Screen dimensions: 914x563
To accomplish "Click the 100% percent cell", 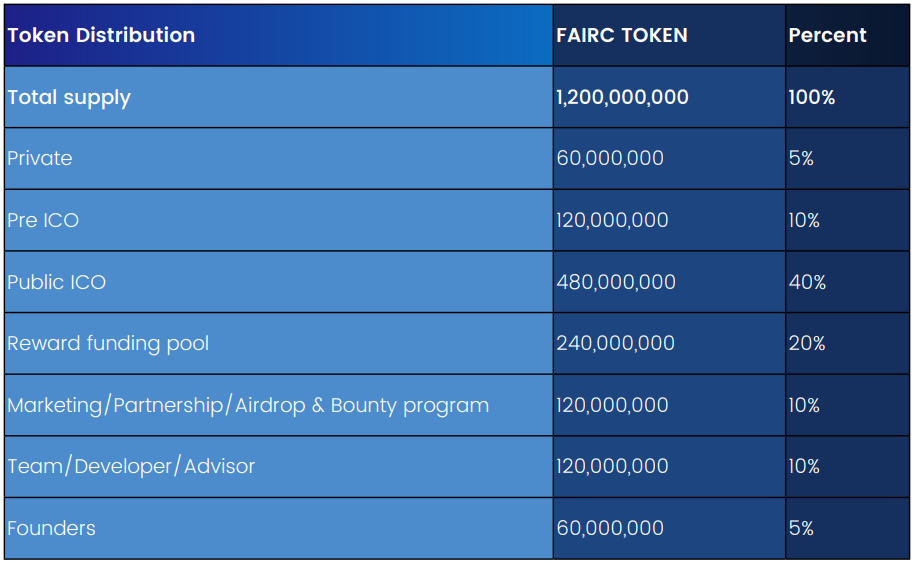I will pyautogui.click(x=811, y=97).
